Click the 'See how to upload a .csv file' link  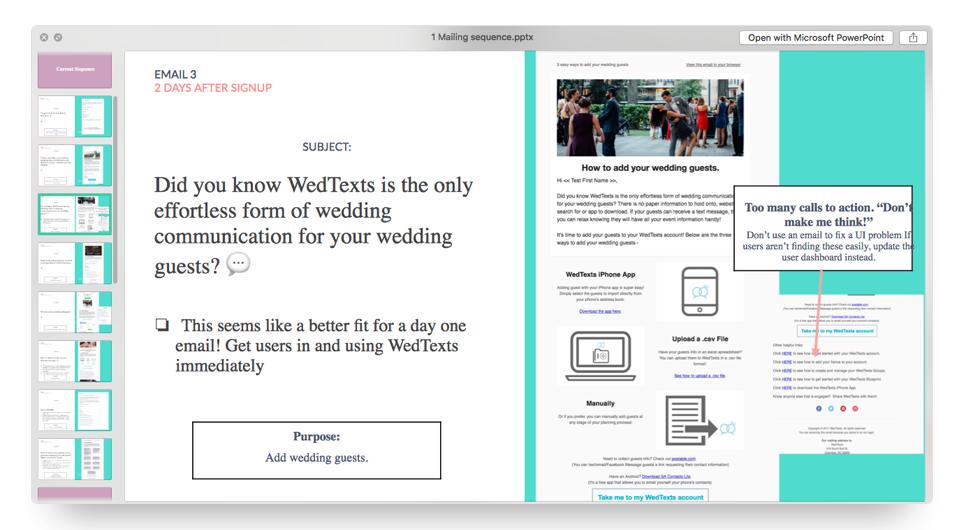tap(700, 376)
